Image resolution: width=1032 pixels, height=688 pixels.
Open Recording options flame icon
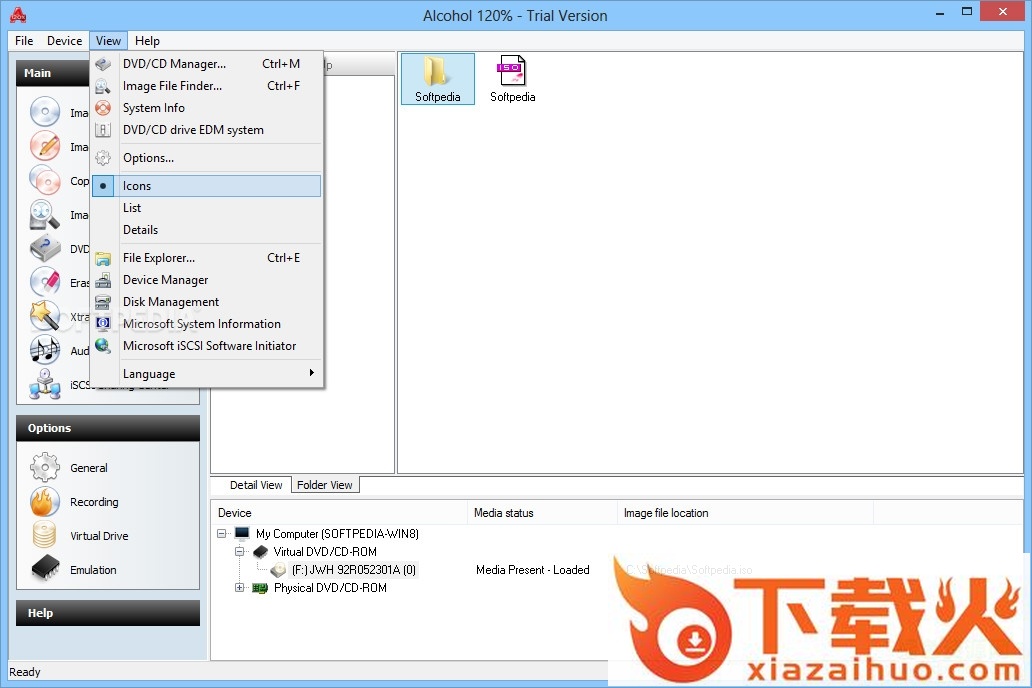pyautogui.click(x=45, y=502)
